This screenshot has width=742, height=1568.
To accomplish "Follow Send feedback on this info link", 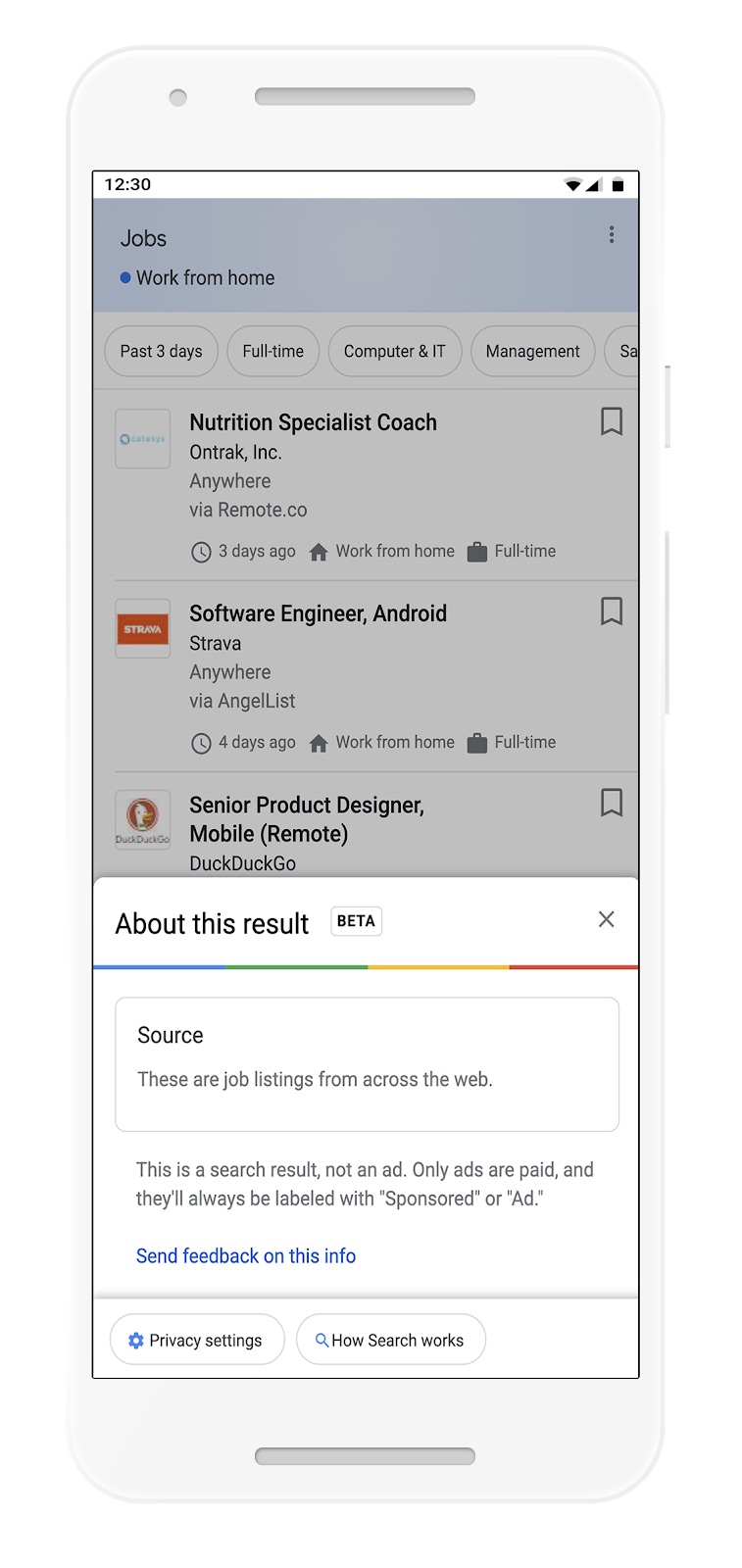I will tap(246, 1256).
